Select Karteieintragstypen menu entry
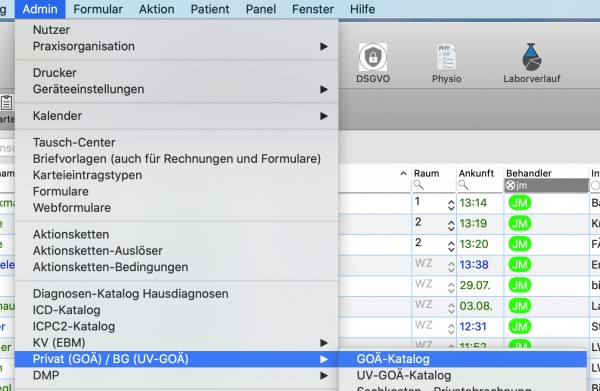600x391 pixels. [x=176, y=175]
